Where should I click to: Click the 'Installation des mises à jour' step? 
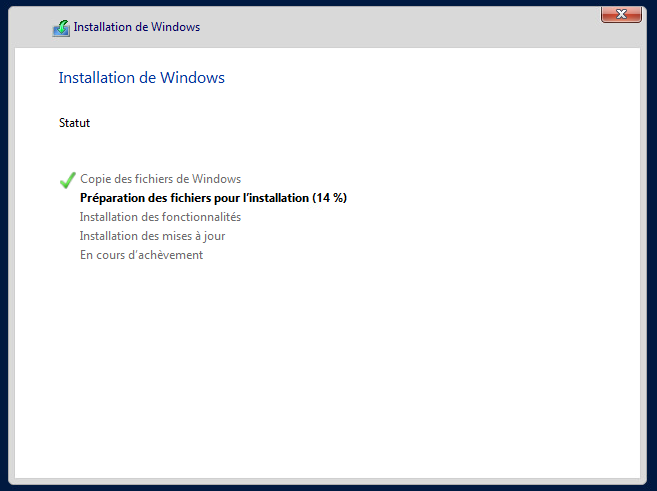[x=152, y=236]
